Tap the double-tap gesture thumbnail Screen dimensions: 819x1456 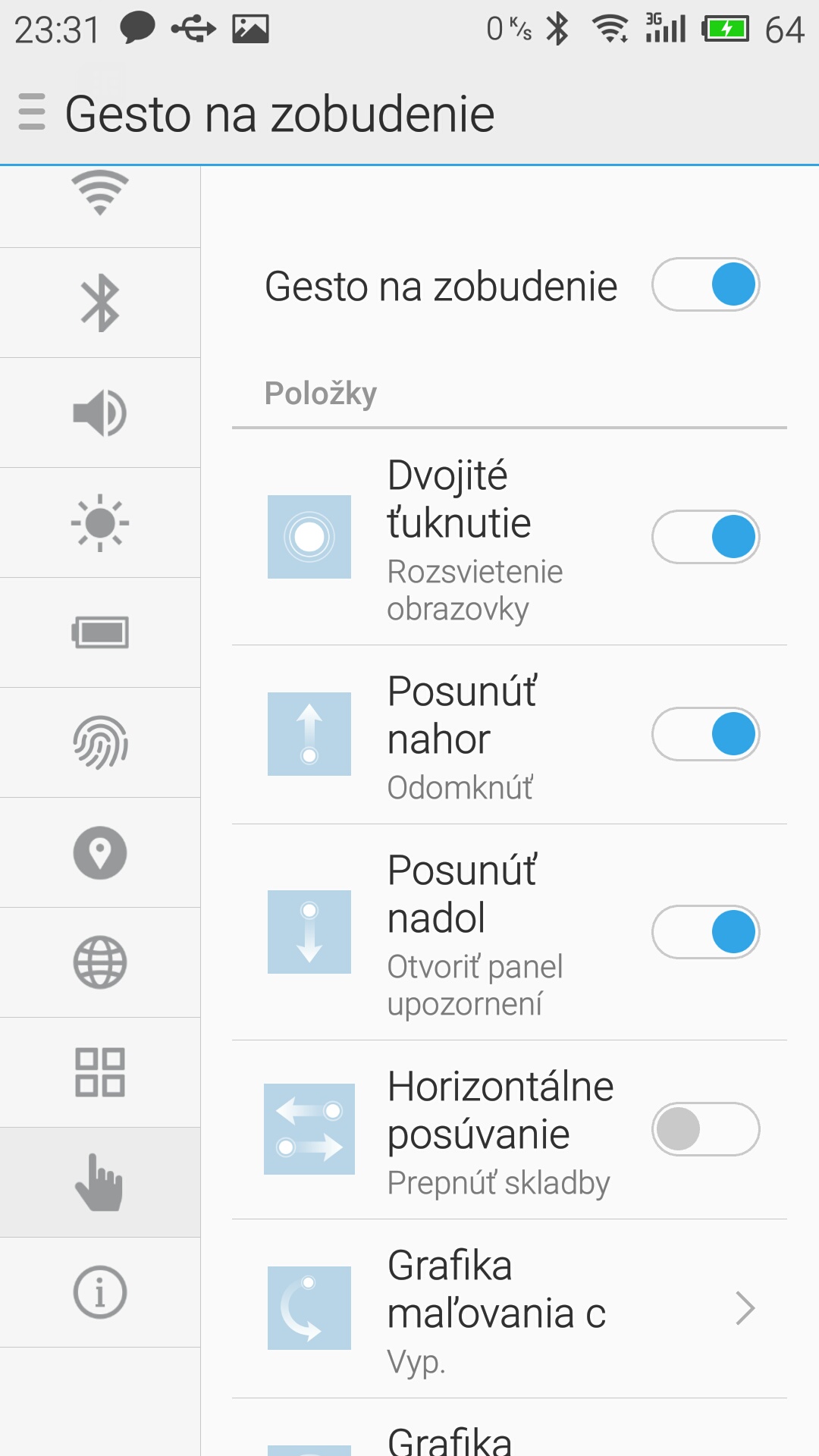click(x=309, y=537)
